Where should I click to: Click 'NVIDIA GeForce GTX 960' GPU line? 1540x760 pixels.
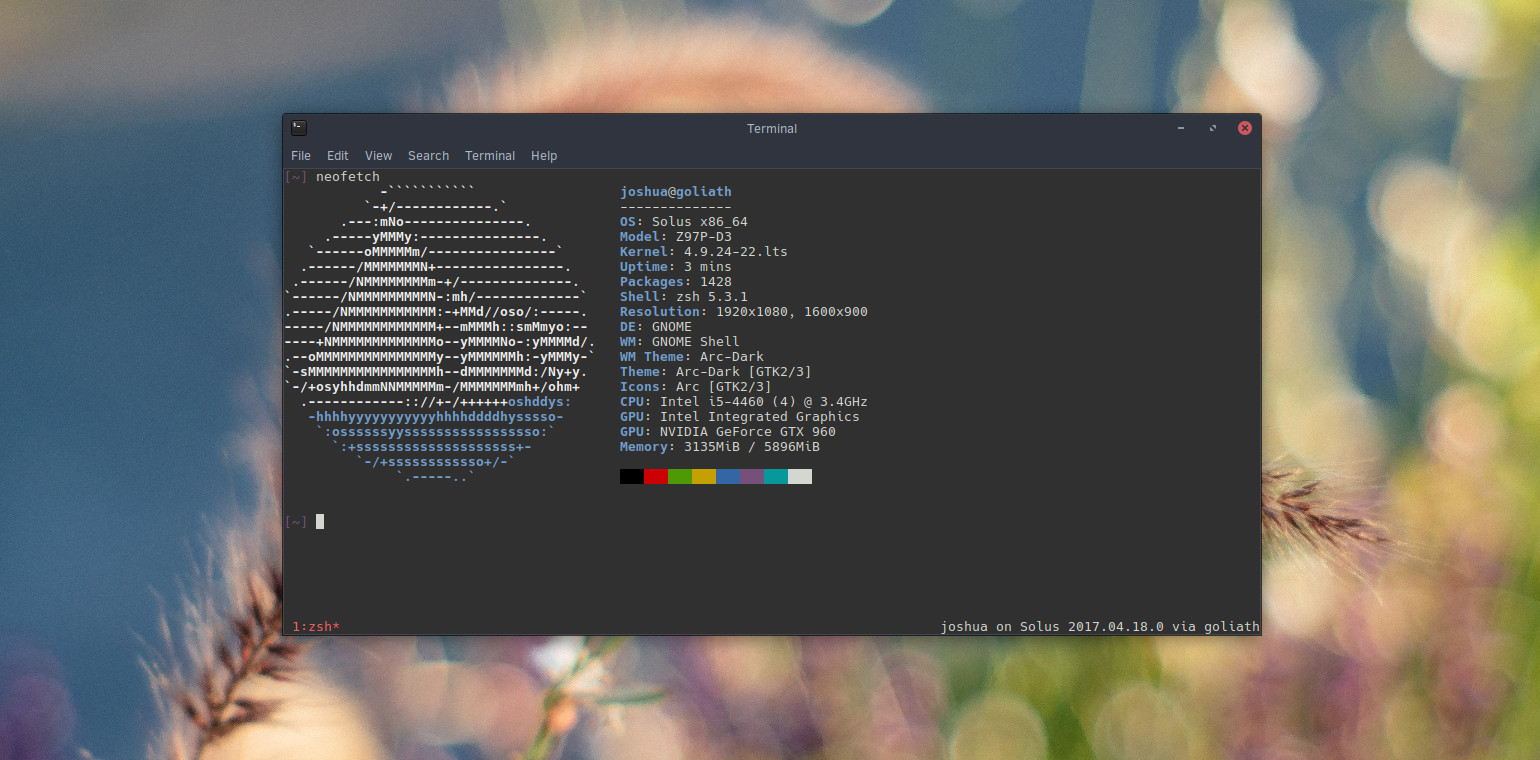pyautogui.click(x=748, y=432)
